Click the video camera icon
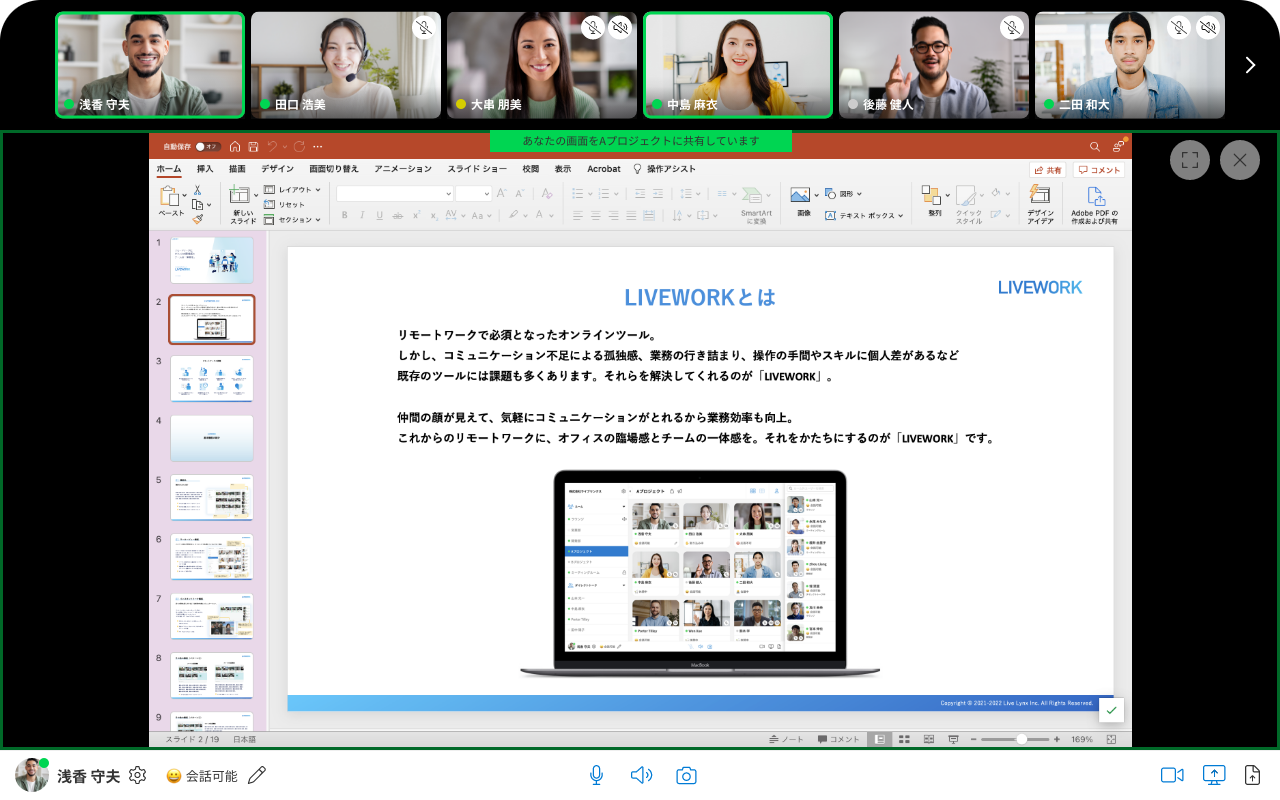1280x800 pixels. click(1172, 775)
